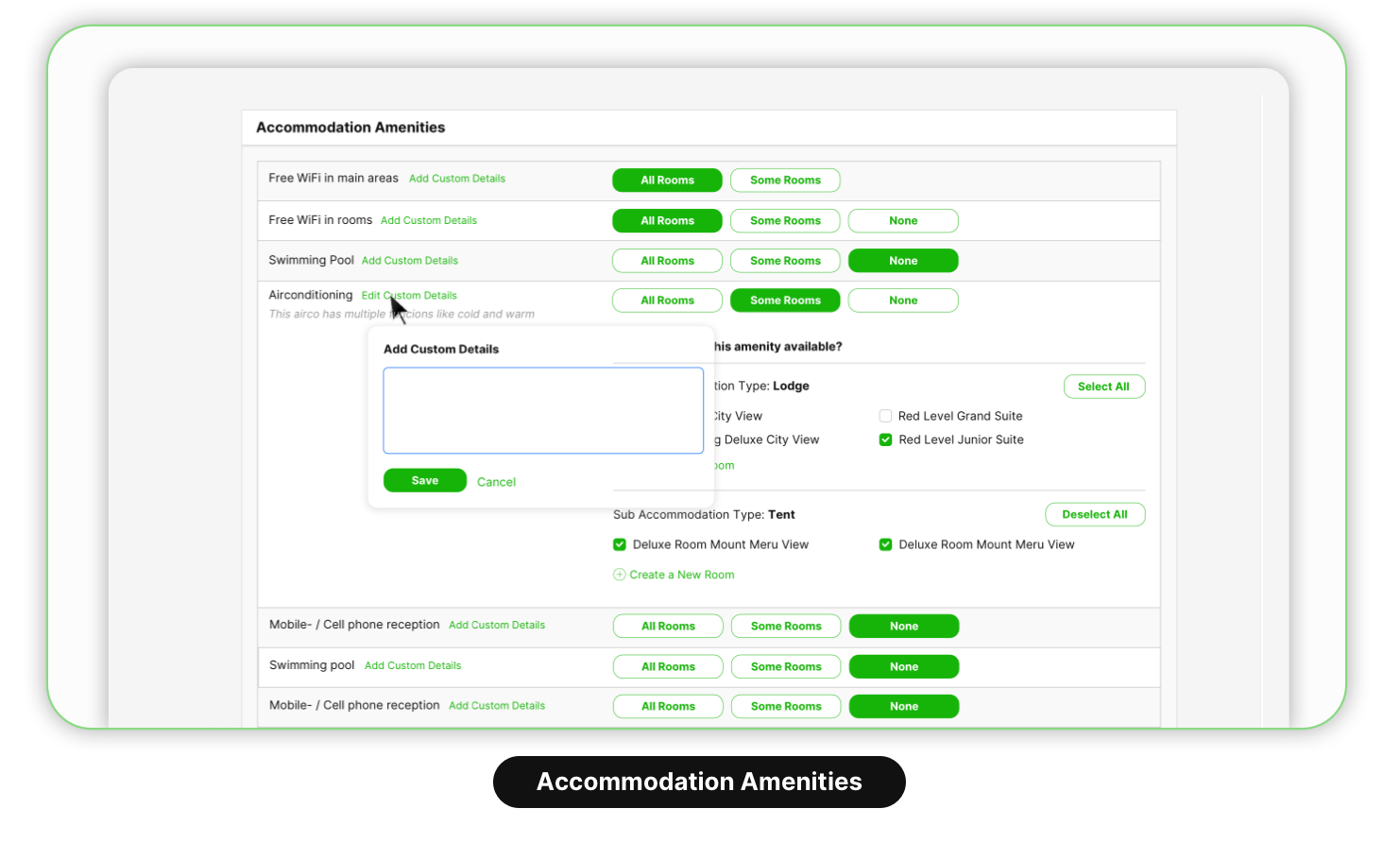Cancel the Add Custom Details popup
Viewport: 1400px width, 843px height.
click(496, 482)
